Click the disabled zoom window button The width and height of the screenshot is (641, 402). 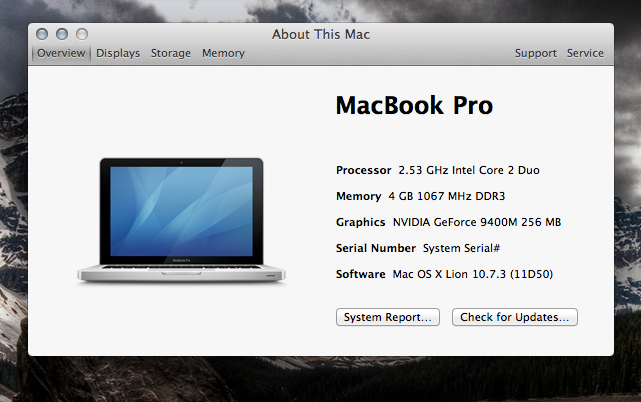click(82, 34)
